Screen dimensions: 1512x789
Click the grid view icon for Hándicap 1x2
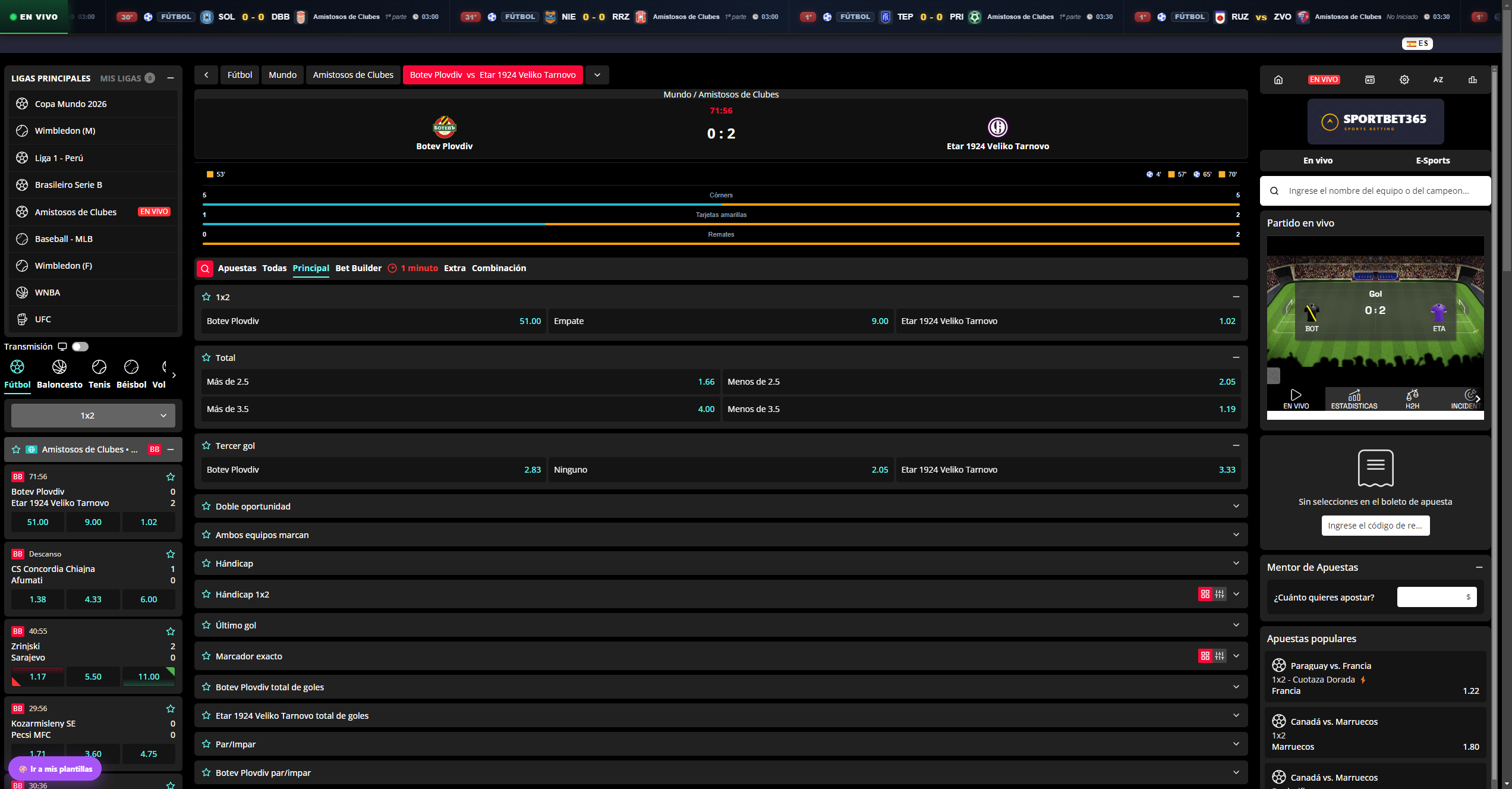(1205, 594)
